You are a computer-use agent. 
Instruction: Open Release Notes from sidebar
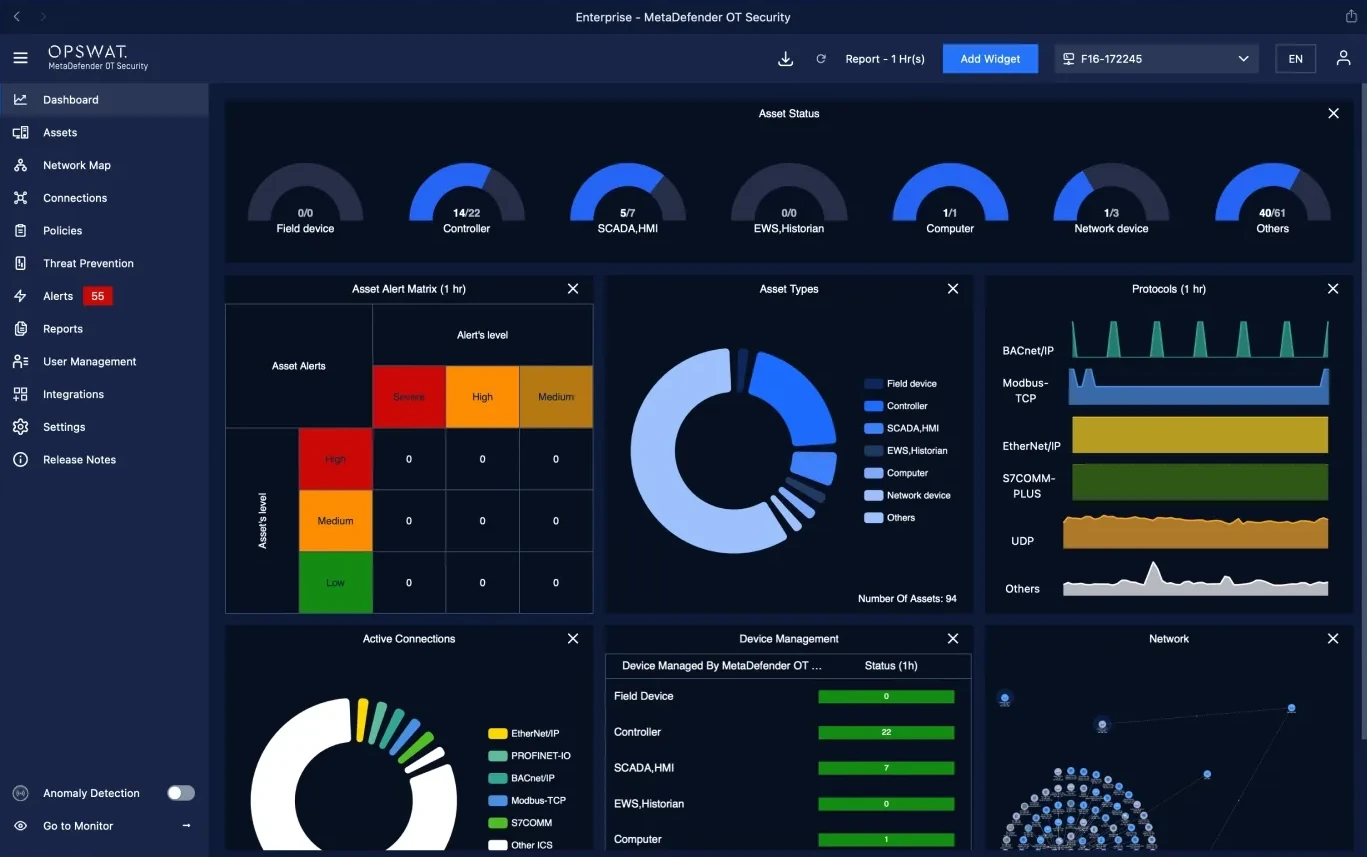click(x=104, y=460)
